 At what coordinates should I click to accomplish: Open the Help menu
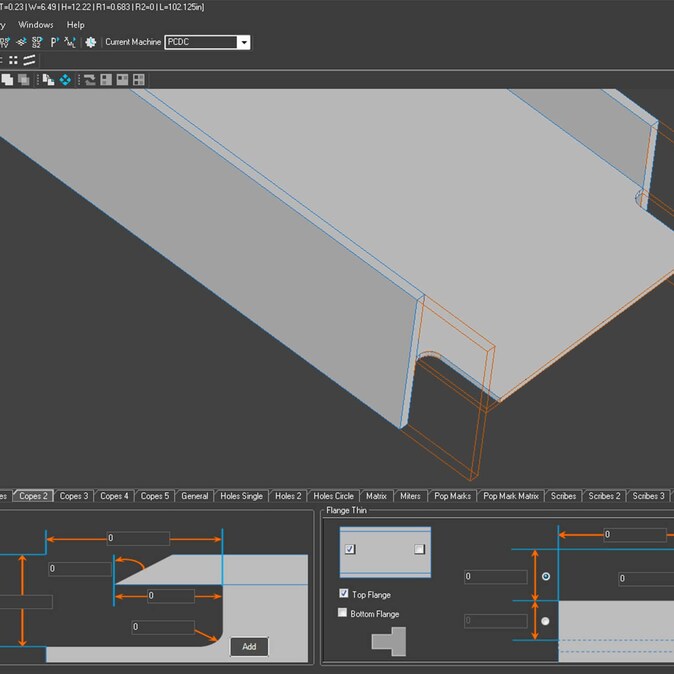tap(76, 25)
